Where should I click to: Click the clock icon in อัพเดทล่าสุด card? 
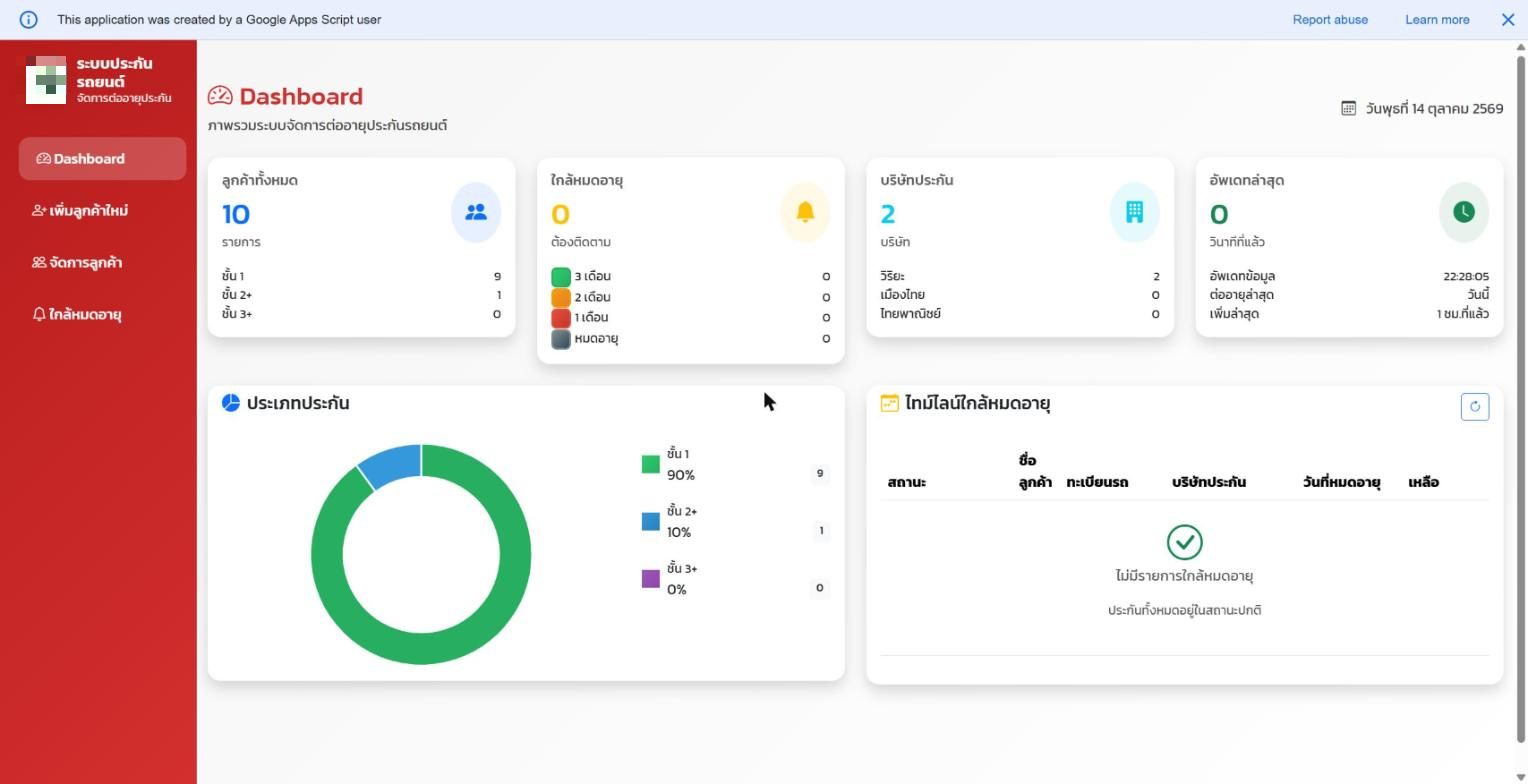click(x=1464, y=212)
